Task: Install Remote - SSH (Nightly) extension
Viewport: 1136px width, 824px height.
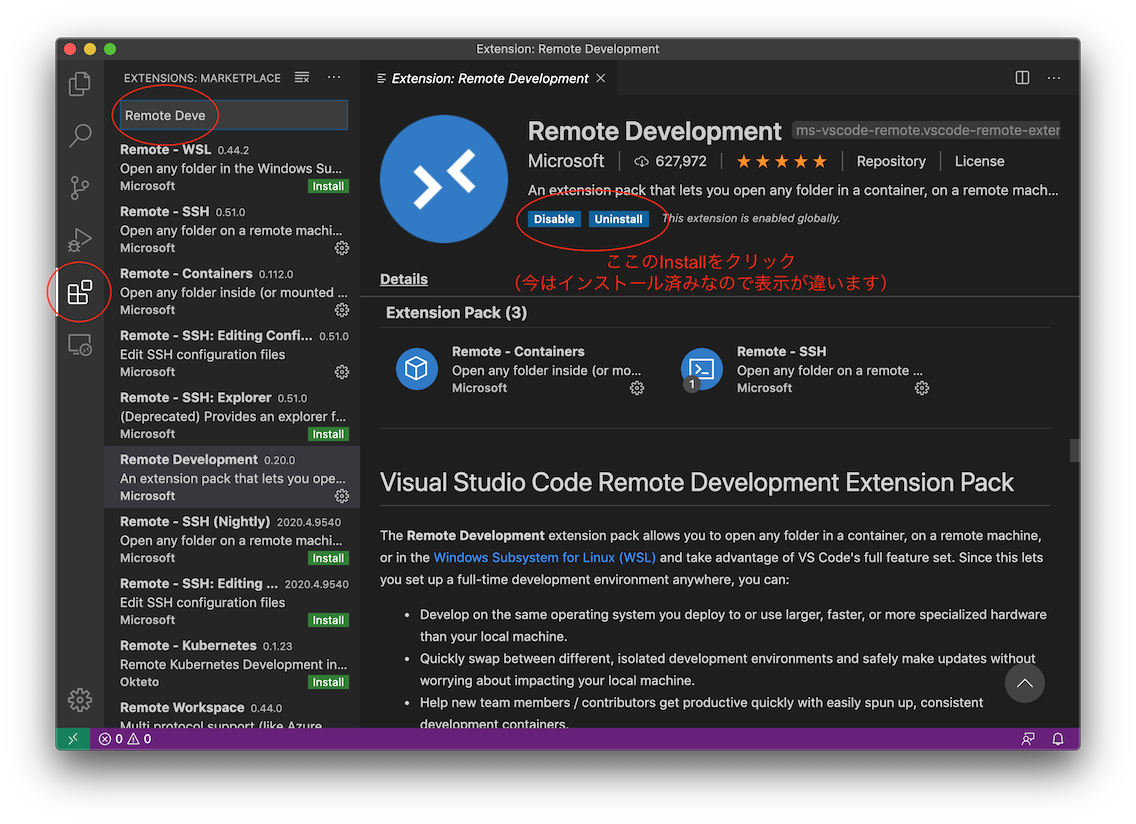Action: click(x=328, y=558)
